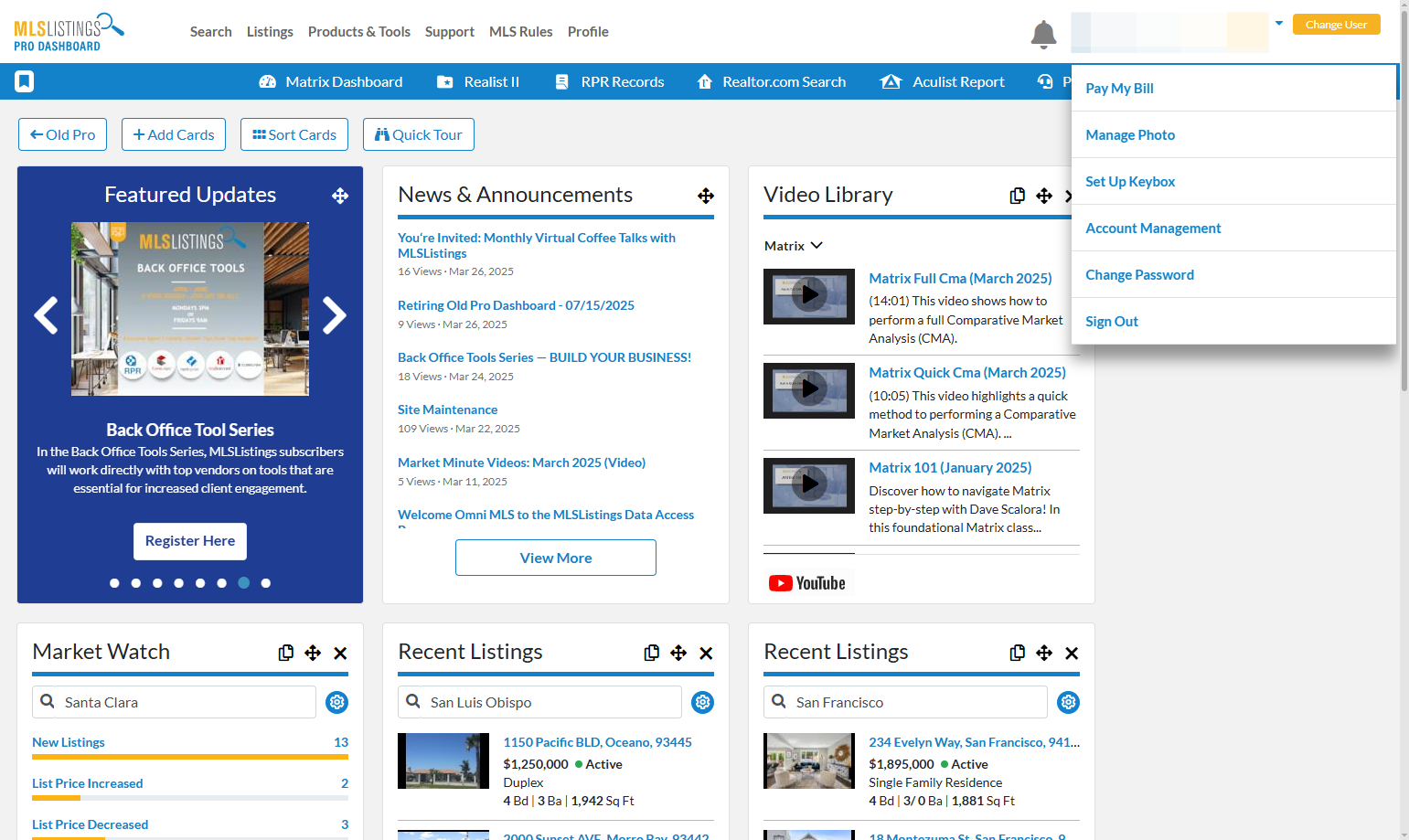Click the move icon on Featured Updates card
This screenshot has width=1409, height=840.
(x=340, y=196)
